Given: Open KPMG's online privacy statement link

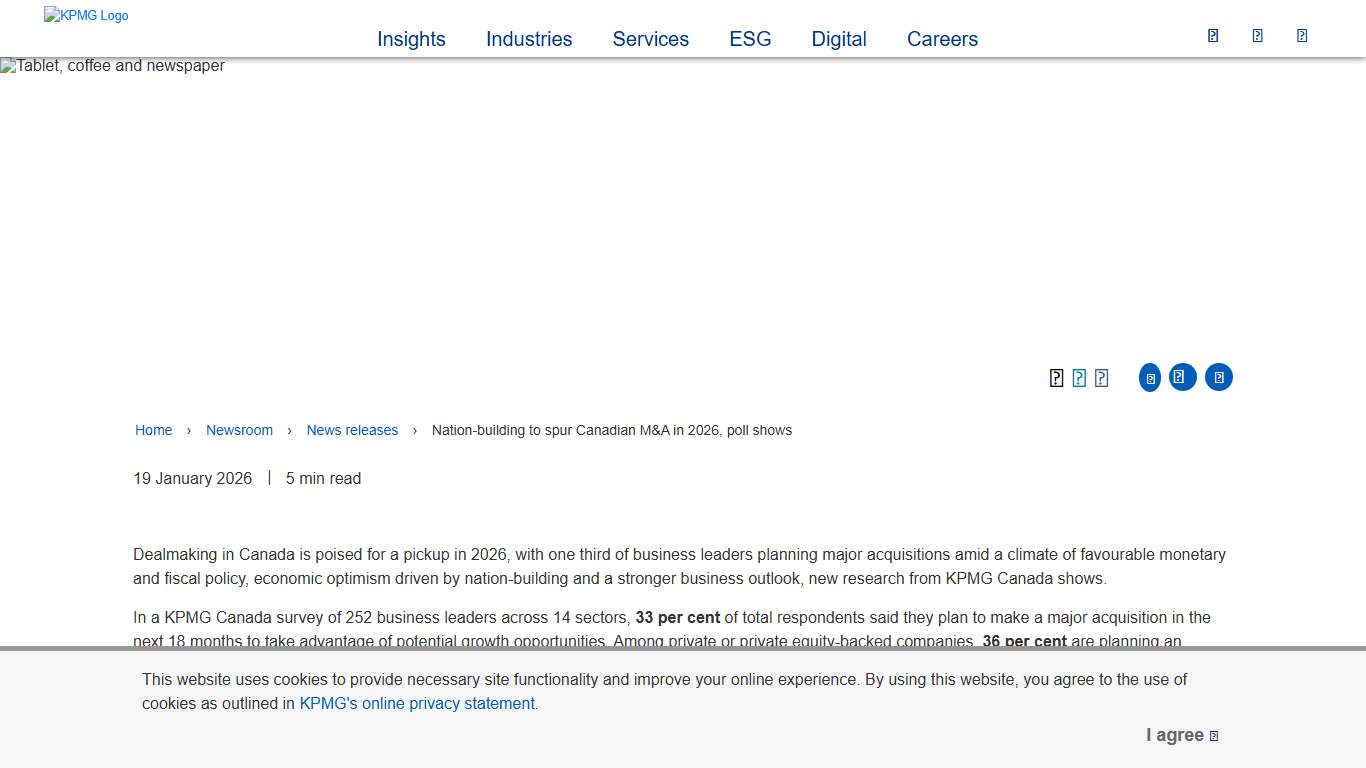Looking at the screenshot, I should click(418, 703).
